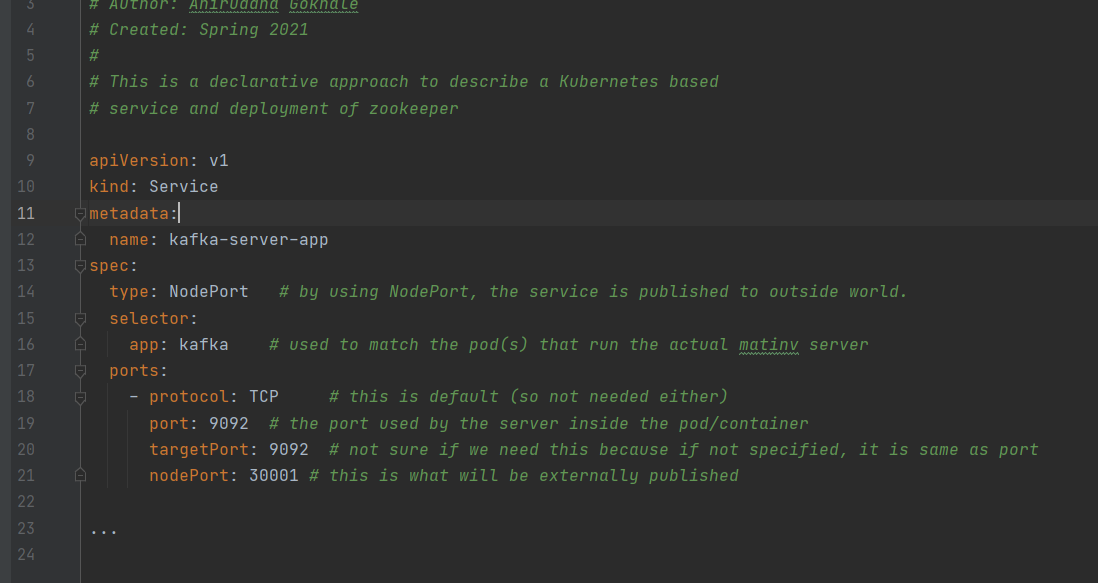Fold the protocol list item marker

pyautogui.click(x=80, y=397)
